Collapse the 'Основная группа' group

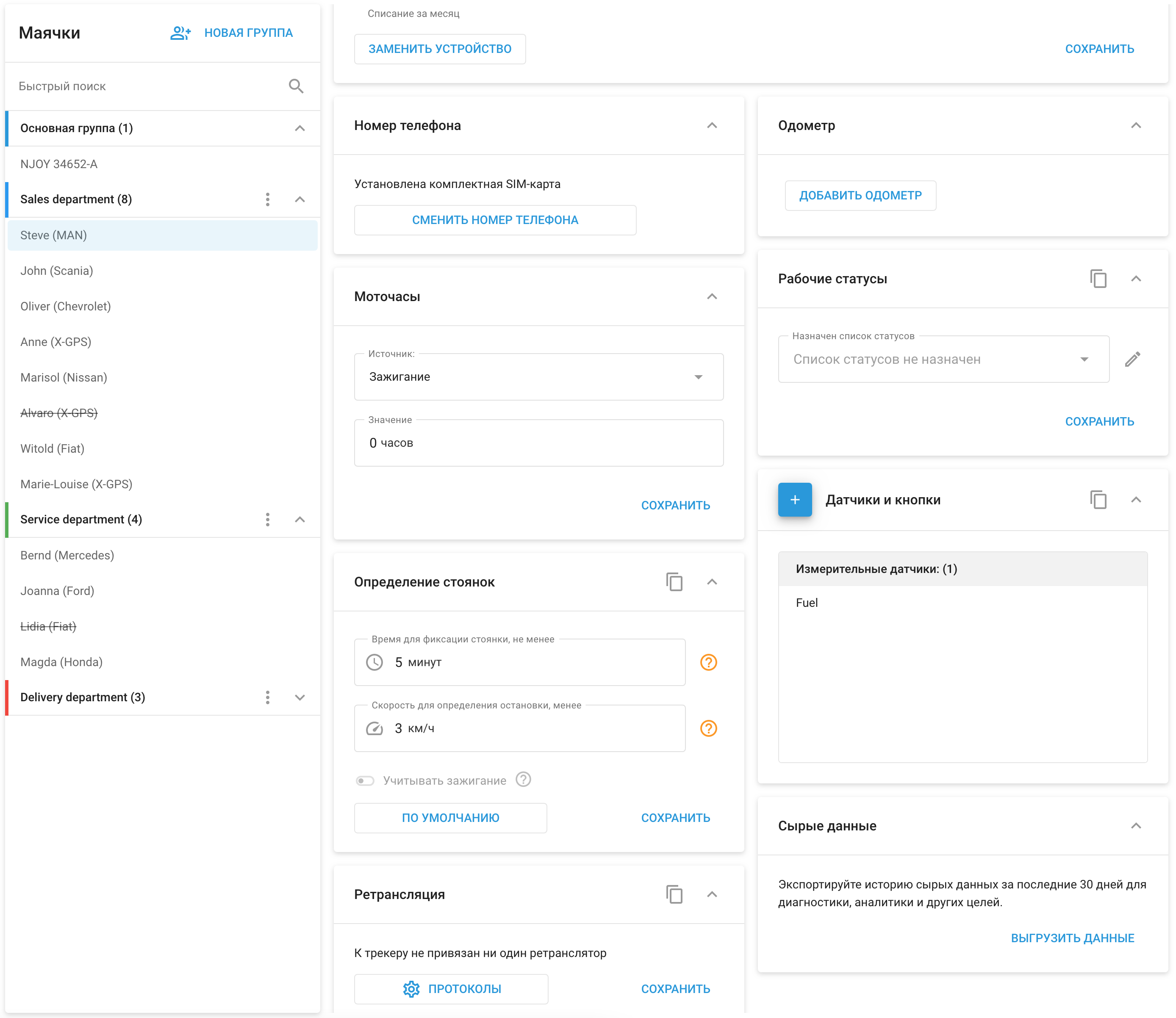(x=300, y=128)
